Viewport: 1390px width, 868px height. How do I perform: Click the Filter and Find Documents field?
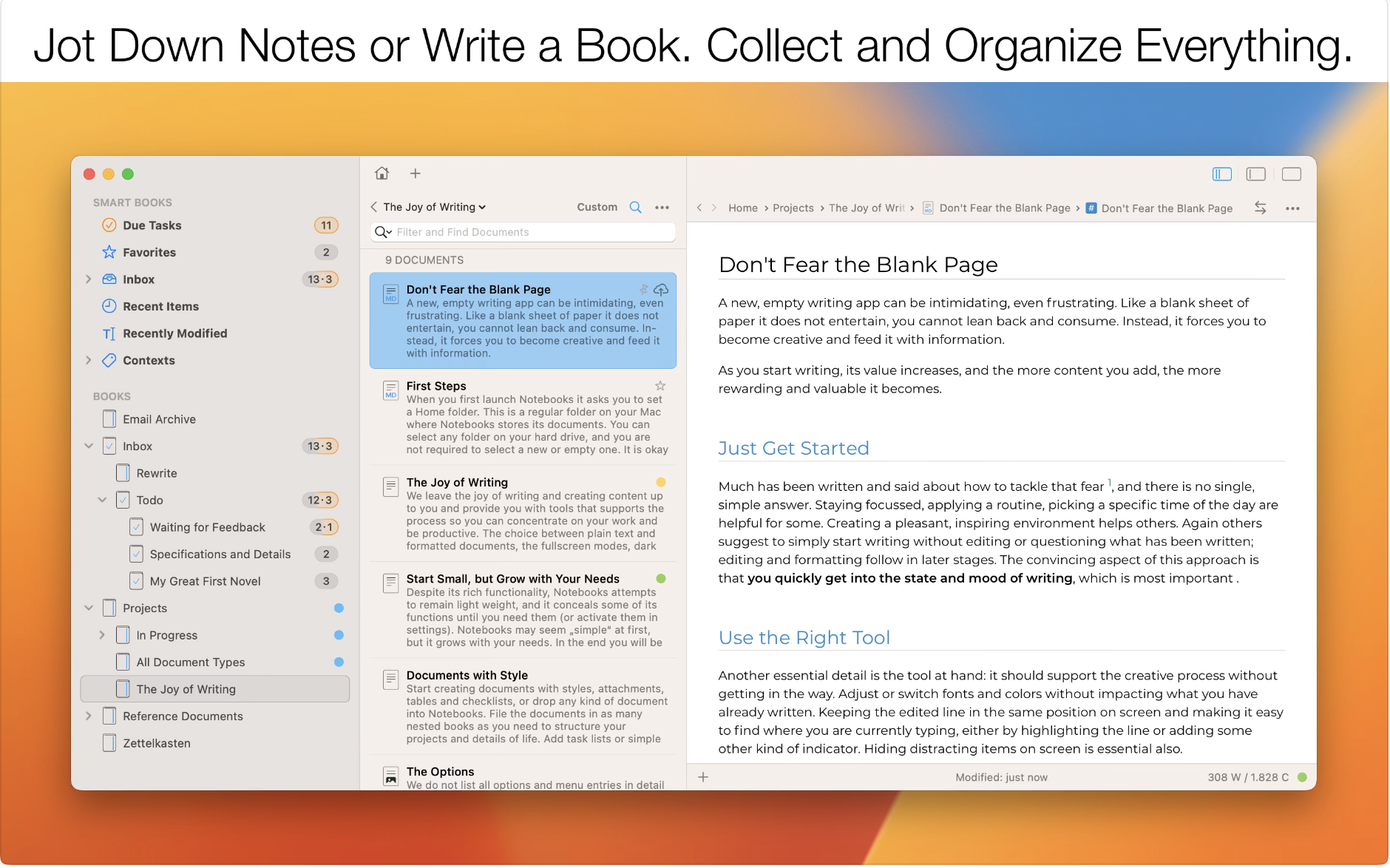532,232
